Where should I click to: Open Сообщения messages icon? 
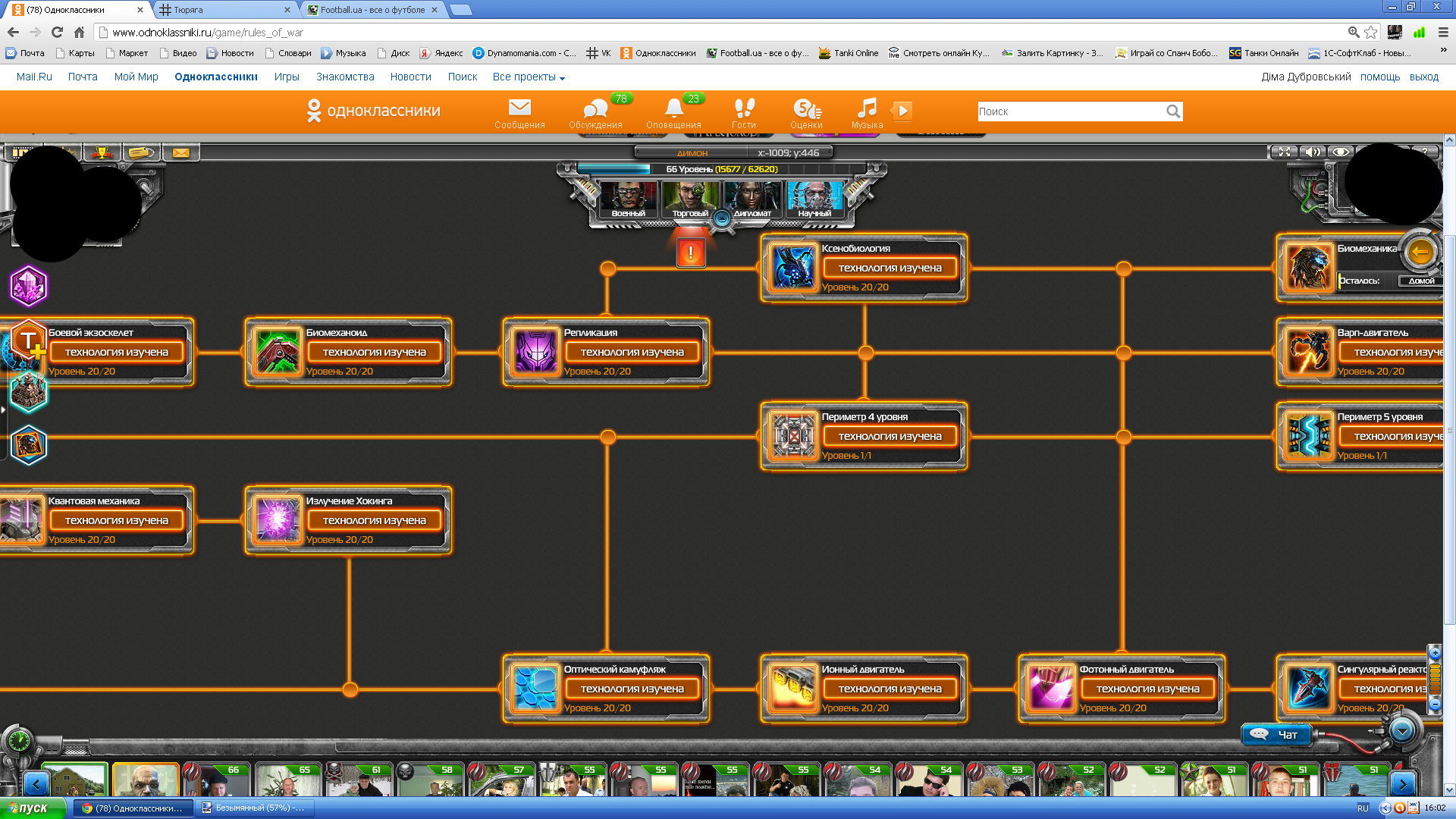[x=519, y=113]
